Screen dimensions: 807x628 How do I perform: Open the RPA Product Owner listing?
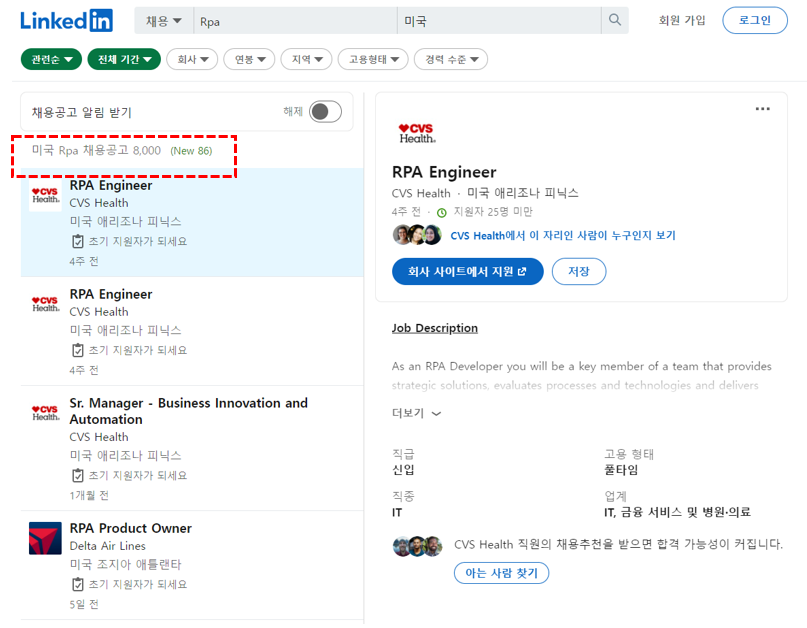[x=130, y=528]
